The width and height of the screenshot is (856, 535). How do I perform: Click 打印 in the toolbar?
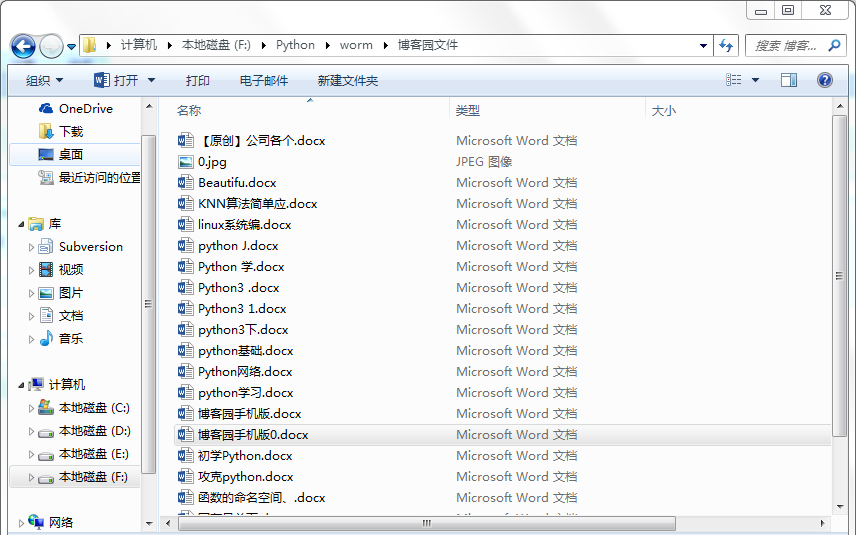pyautogui.click(x=198, y=81)
